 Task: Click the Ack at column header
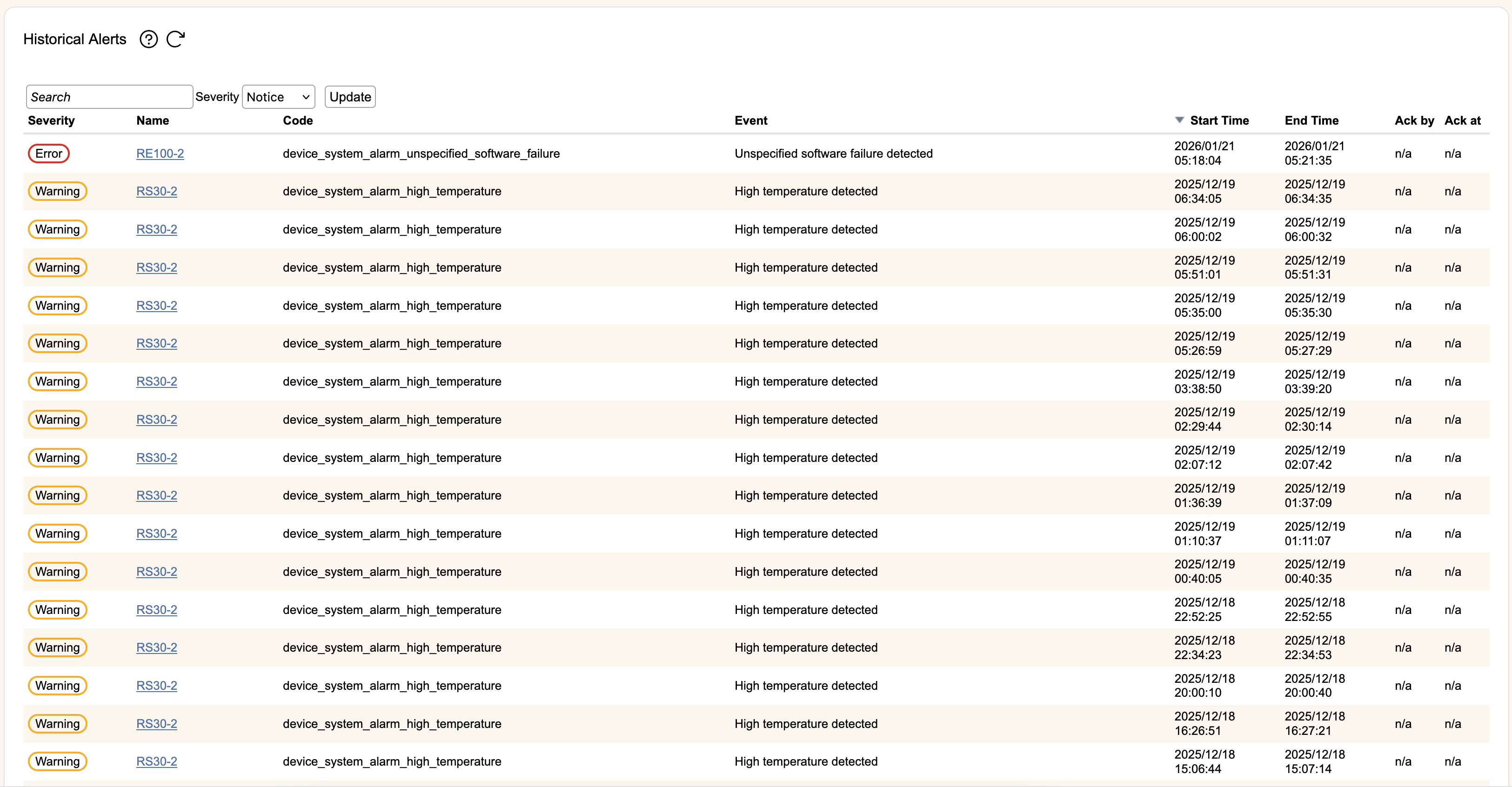1462,120
